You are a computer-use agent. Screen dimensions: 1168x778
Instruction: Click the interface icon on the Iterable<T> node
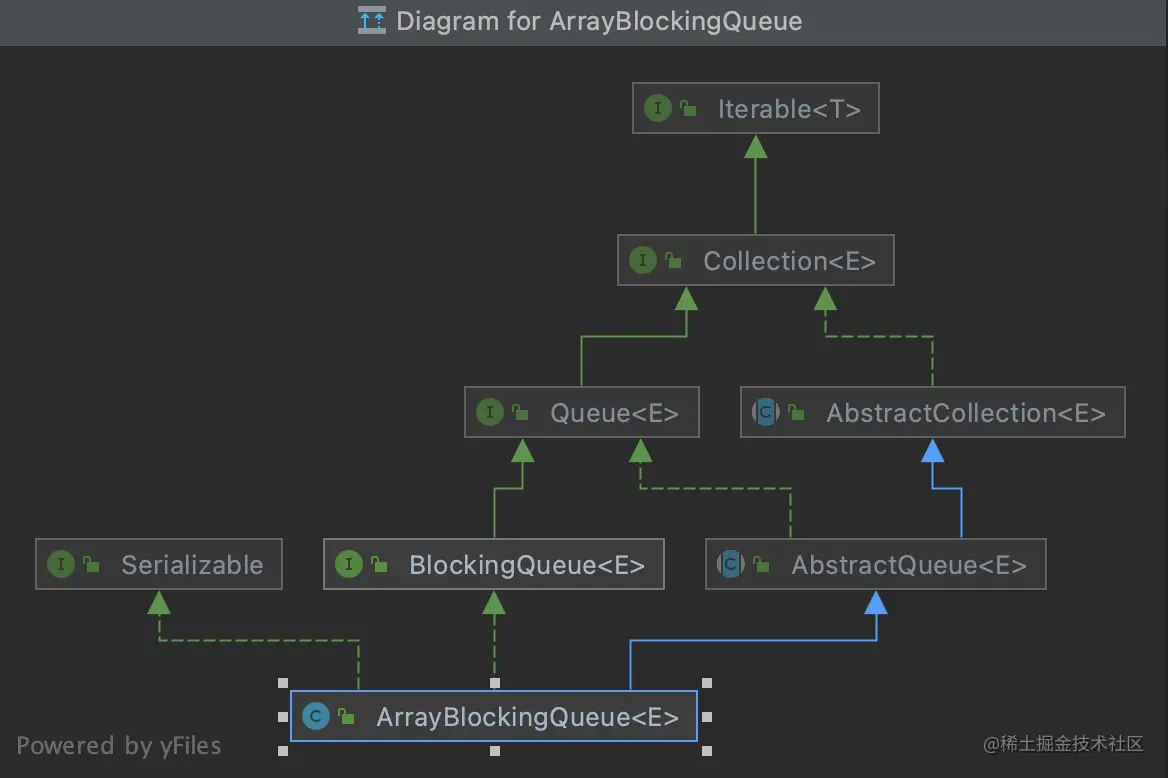point(657,108)
